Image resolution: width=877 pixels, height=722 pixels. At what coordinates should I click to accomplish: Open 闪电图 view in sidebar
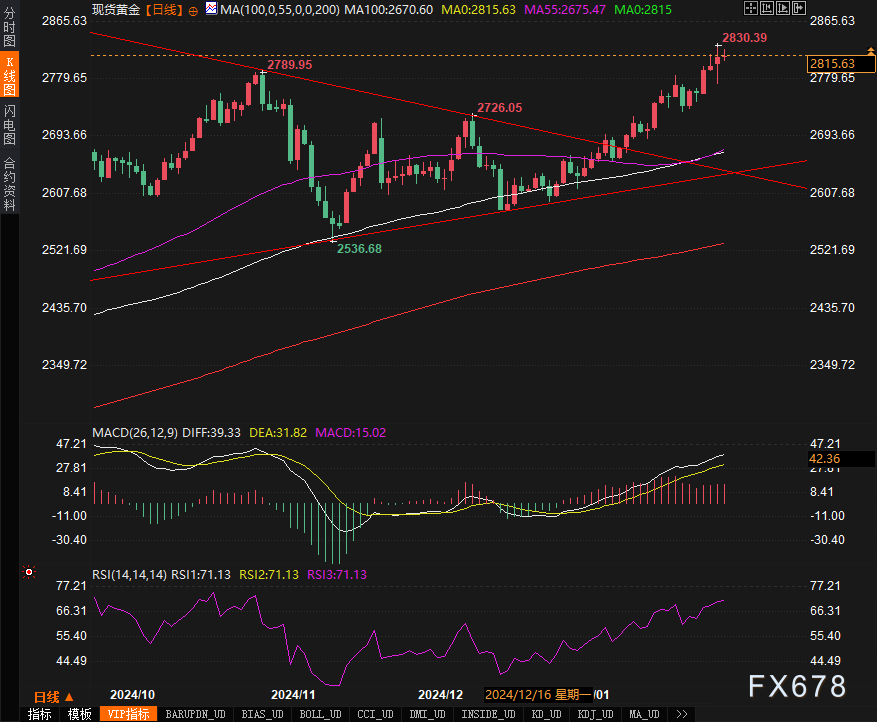[10, 123]
